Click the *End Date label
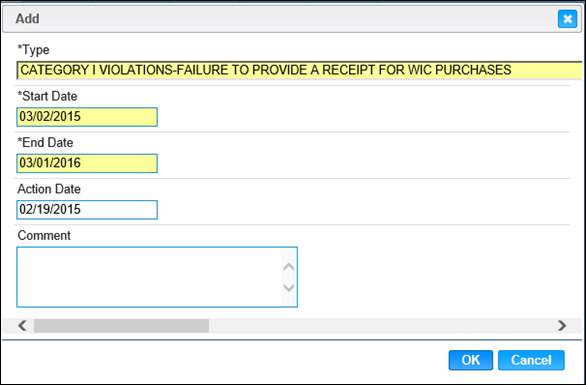 45,142
